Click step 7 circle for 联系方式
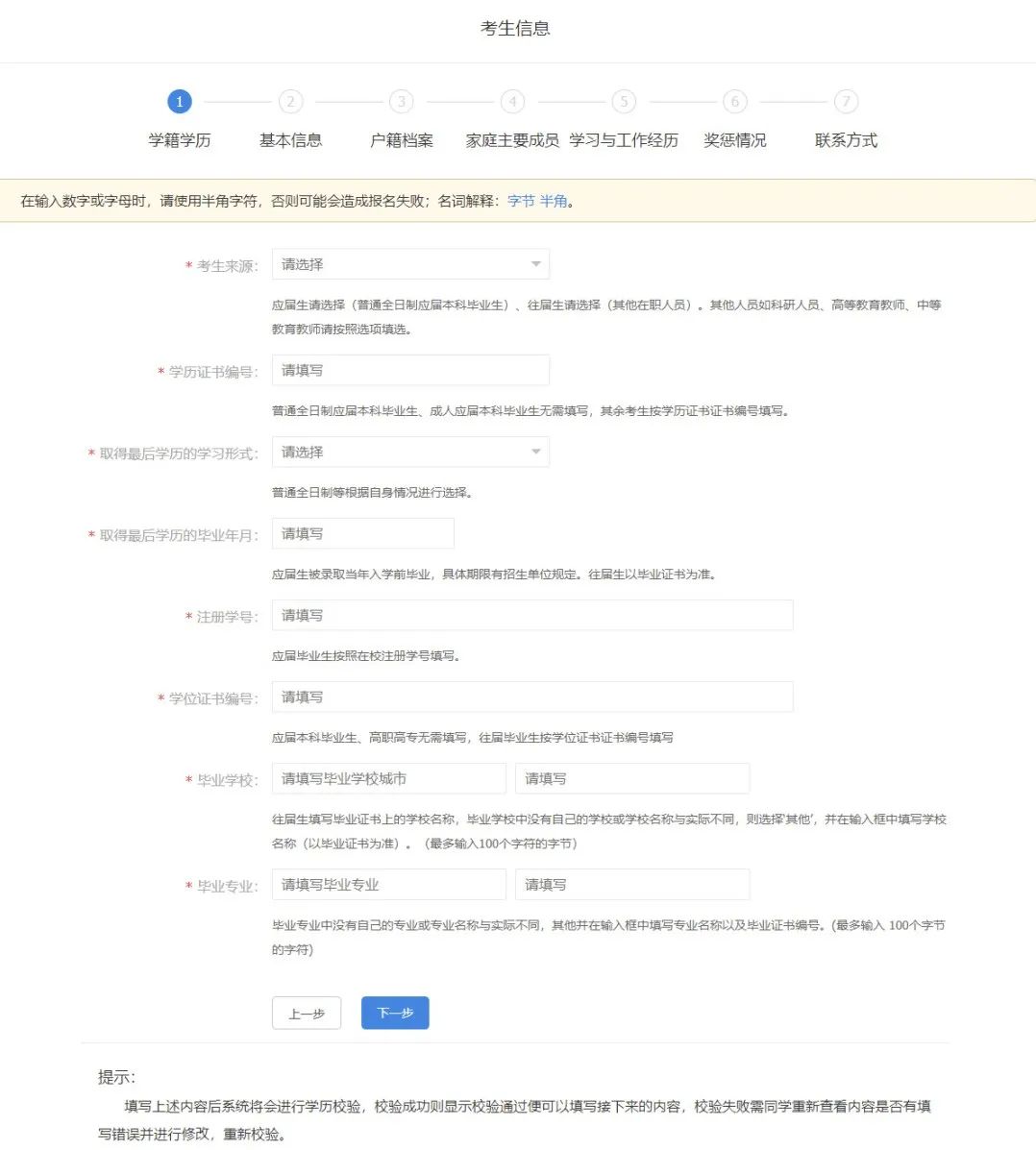Screen dimensions: 1036x1150 [x=845, y=101]
